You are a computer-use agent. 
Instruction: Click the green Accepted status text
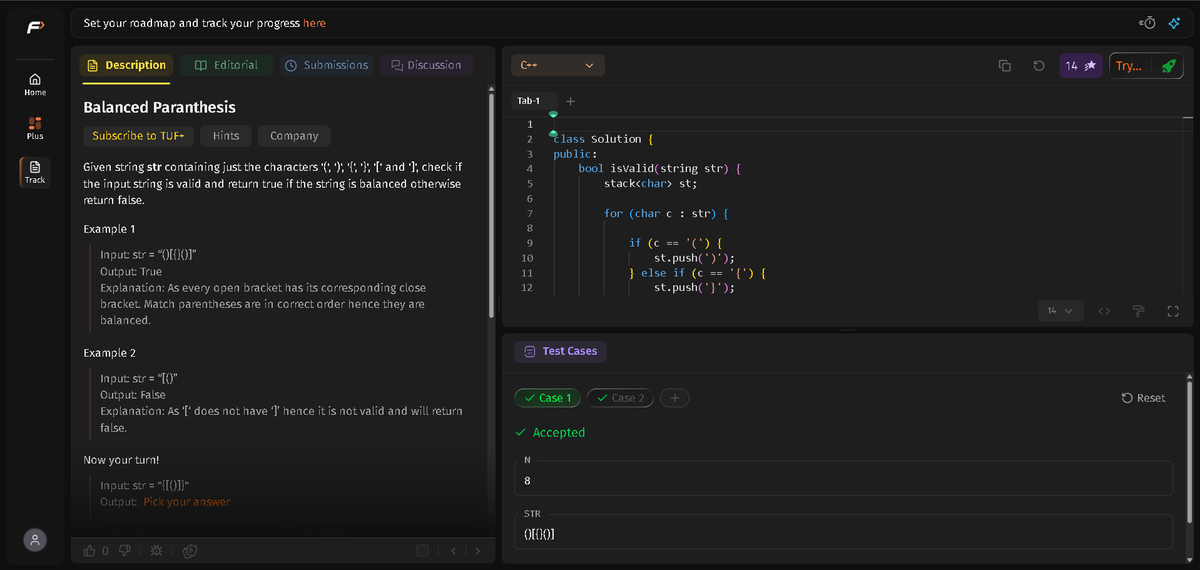point(559,433)
